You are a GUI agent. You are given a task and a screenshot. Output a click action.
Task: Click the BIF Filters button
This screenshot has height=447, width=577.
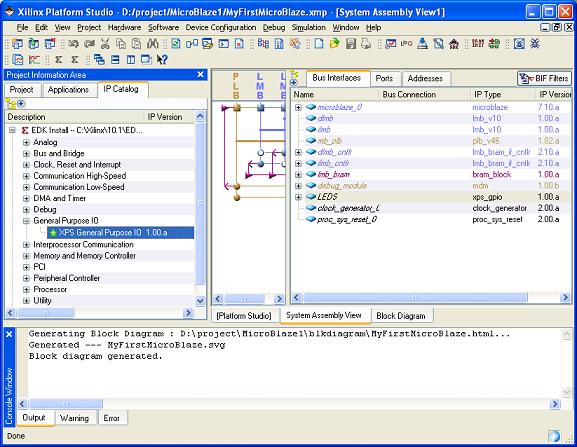click(544, 78)
